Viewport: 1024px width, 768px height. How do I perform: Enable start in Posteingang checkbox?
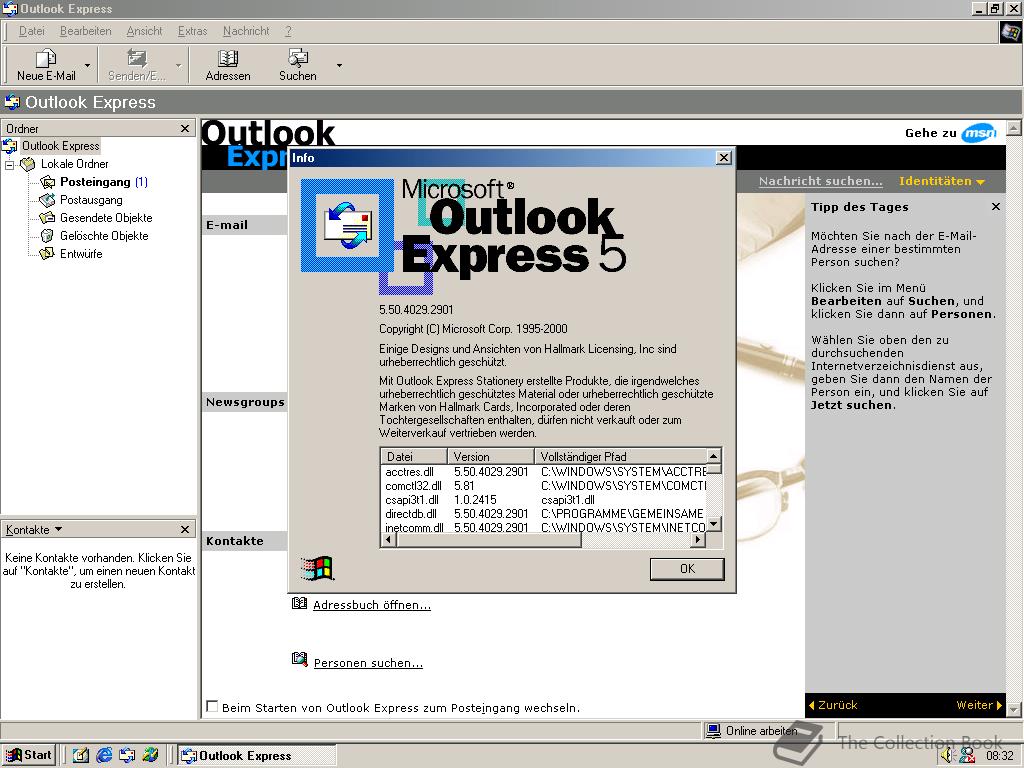point(212,706)
